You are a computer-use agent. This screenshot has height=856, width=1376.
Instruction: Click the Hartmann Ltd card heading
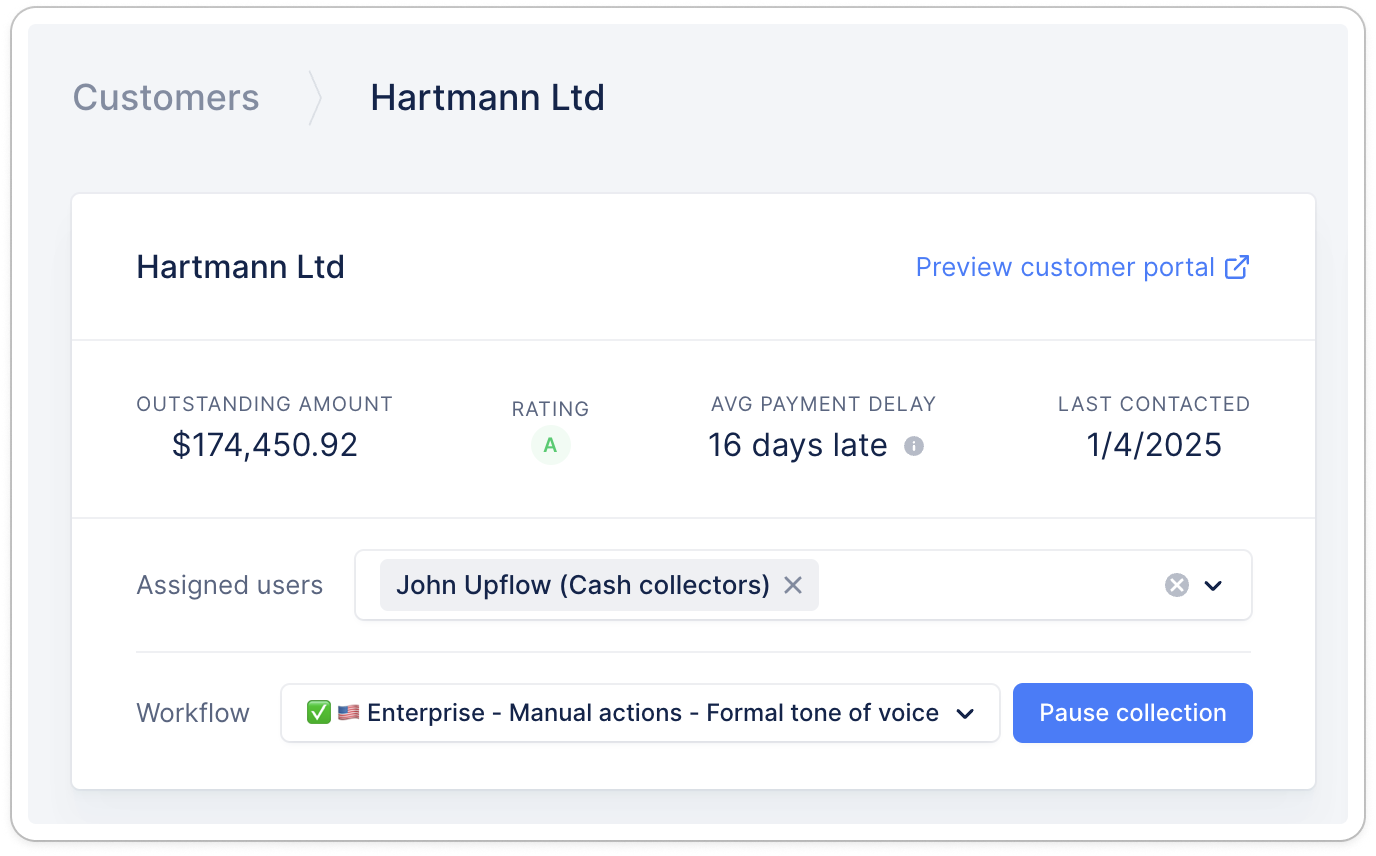point(240,267)
